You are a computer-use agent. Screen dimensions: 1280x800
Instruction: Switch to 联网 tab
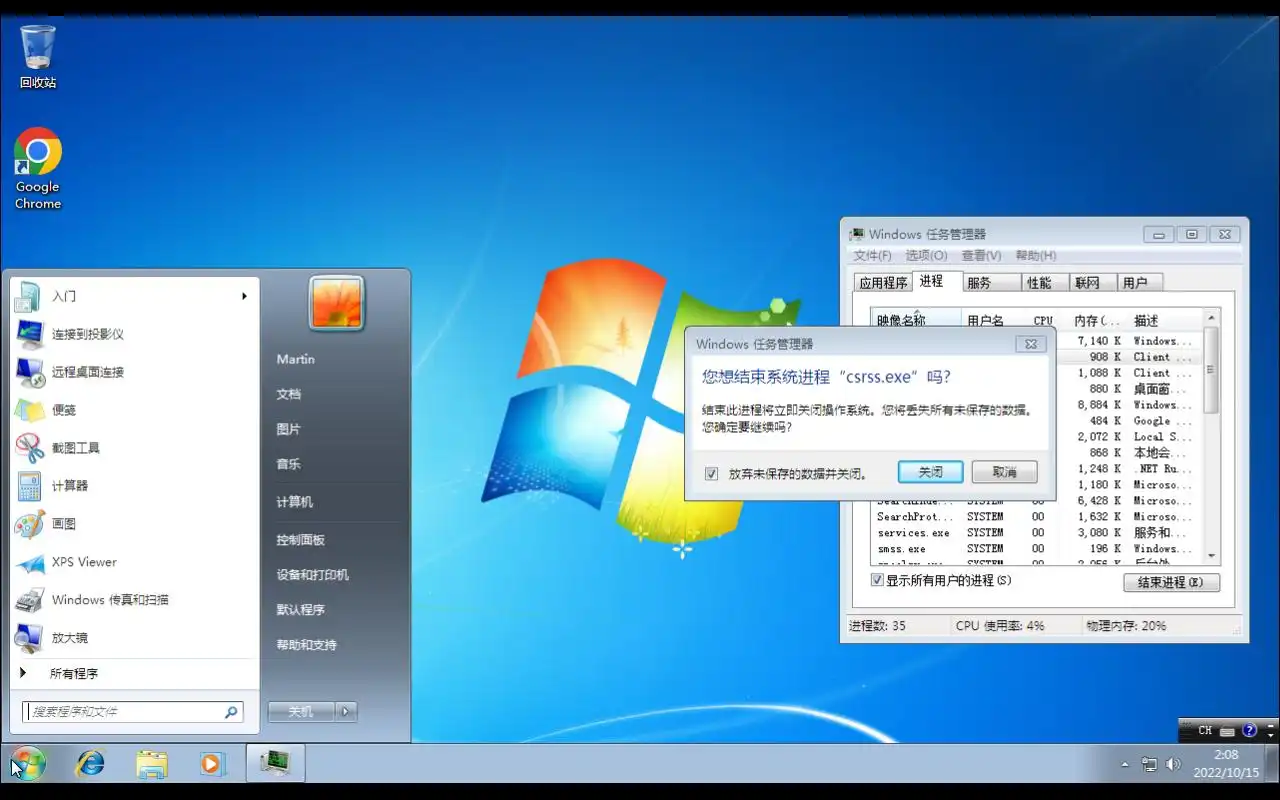1092,283
